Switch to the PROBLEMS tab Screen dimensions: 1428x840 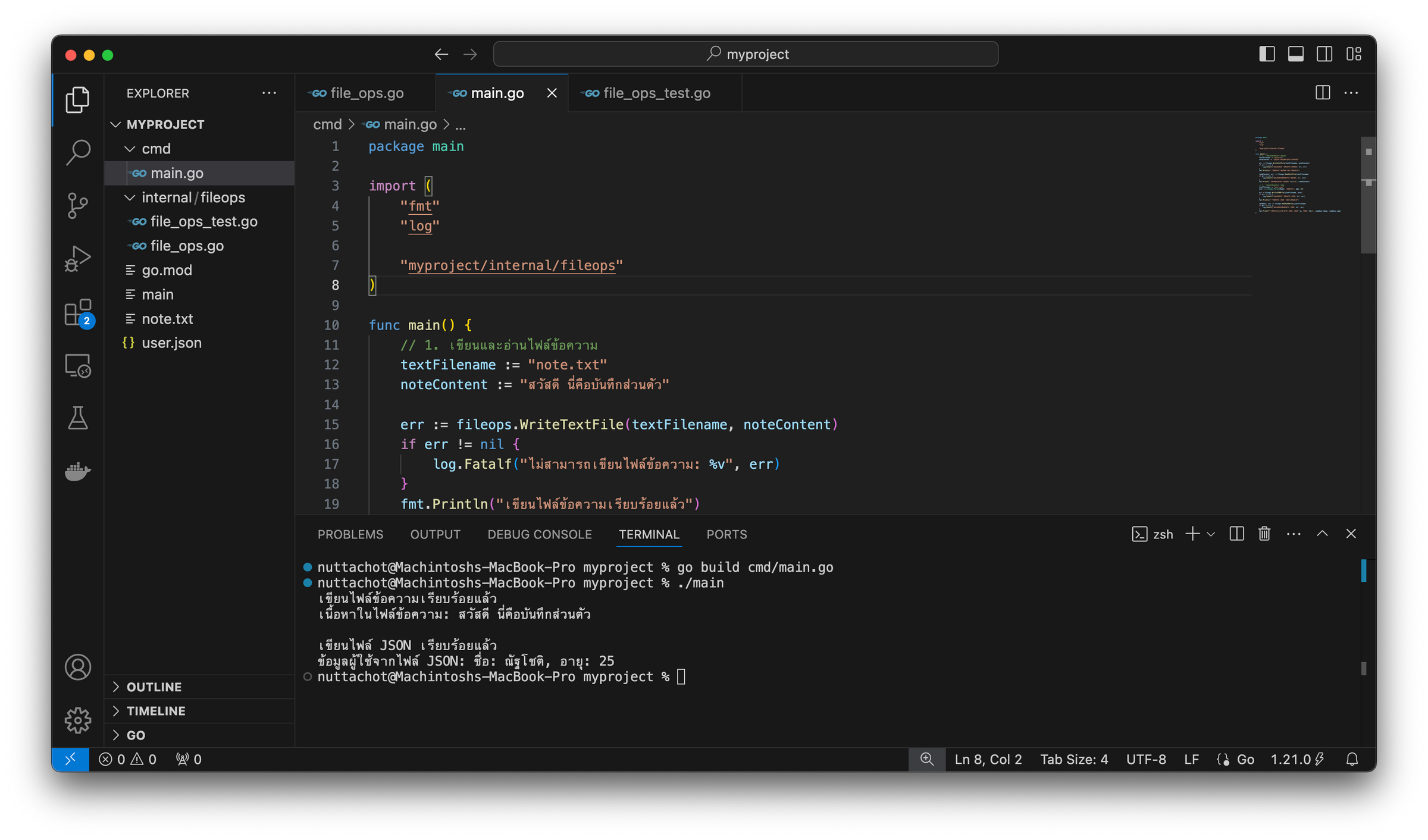(350, 534)
